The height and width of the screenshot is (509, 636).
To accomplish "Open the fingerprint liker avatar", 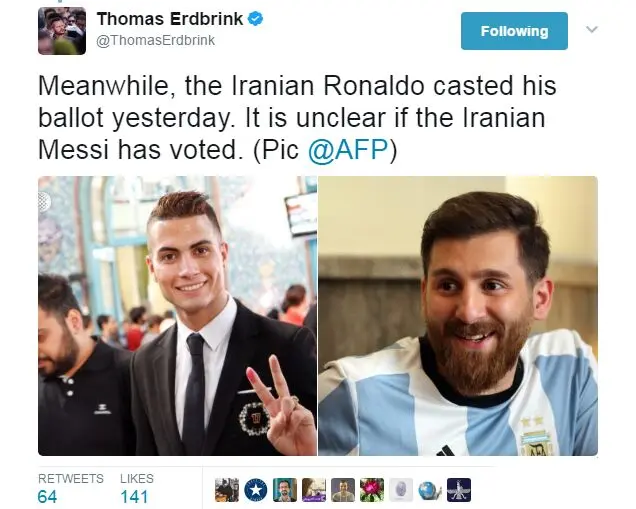I will click(x=401, y=490).
